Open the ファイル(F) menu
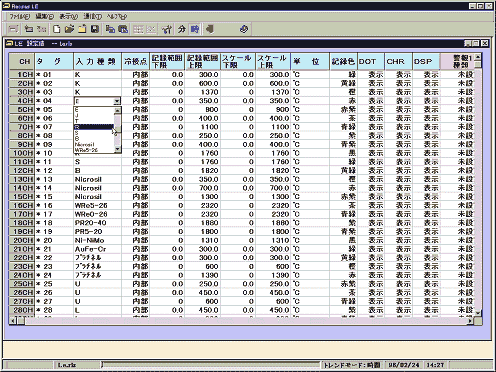The width and height of the screenshot is (496, 372). [x=19, y=16]
